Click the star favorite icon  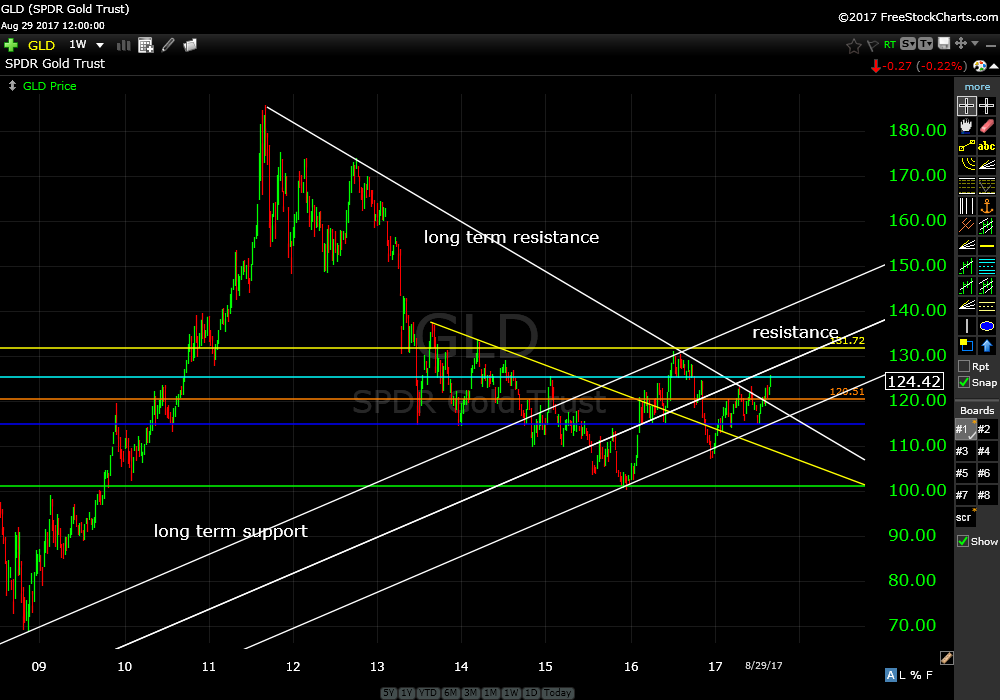pyautogui.click(x=853, y=45)
